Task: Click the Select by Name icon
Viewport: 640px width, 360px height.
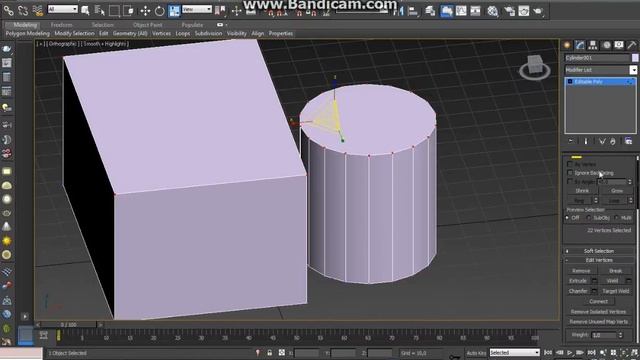Action: tap(100, 10)
